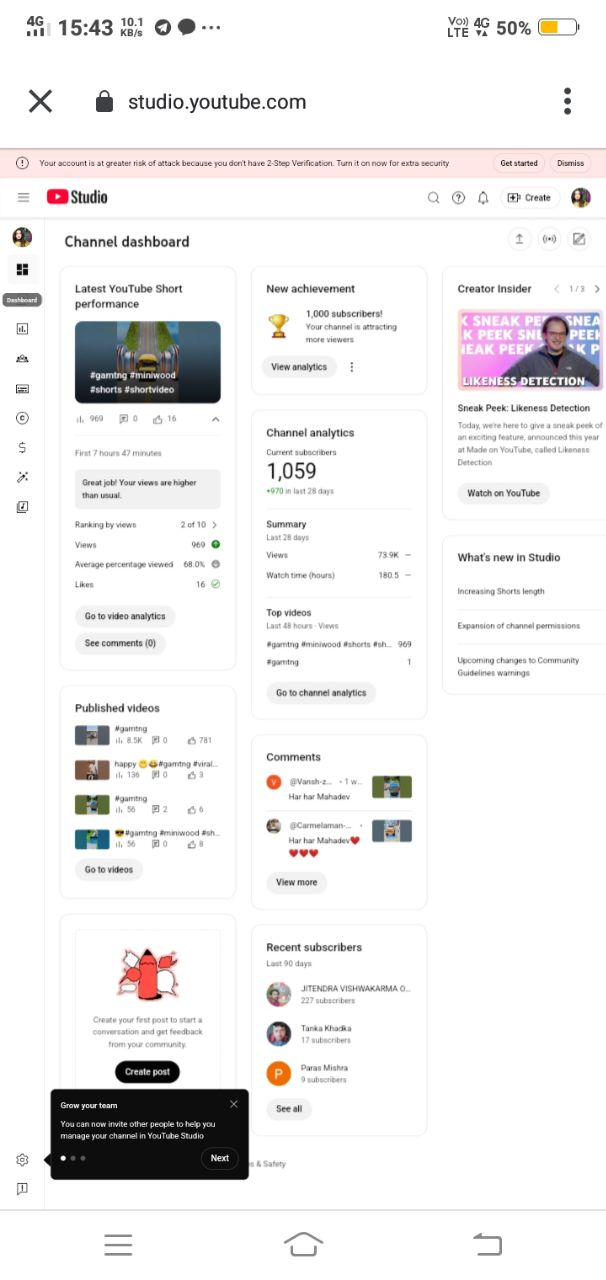Viewport: 606px width, 1280px height.
Task: Open the browser three-dot menu
Action: tap(567, 101)
